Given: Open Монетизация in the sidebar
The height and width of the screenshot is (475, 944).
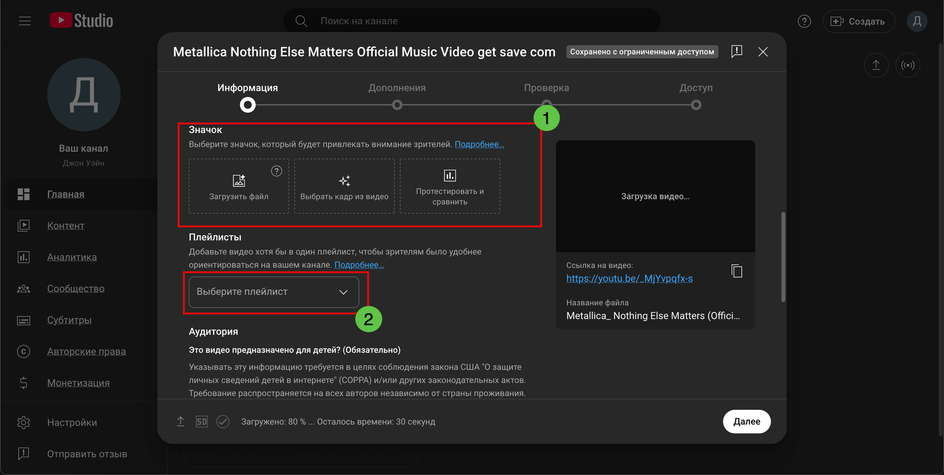Looking at the screenshot, I should pyautogui.click(x=78, y=382).
